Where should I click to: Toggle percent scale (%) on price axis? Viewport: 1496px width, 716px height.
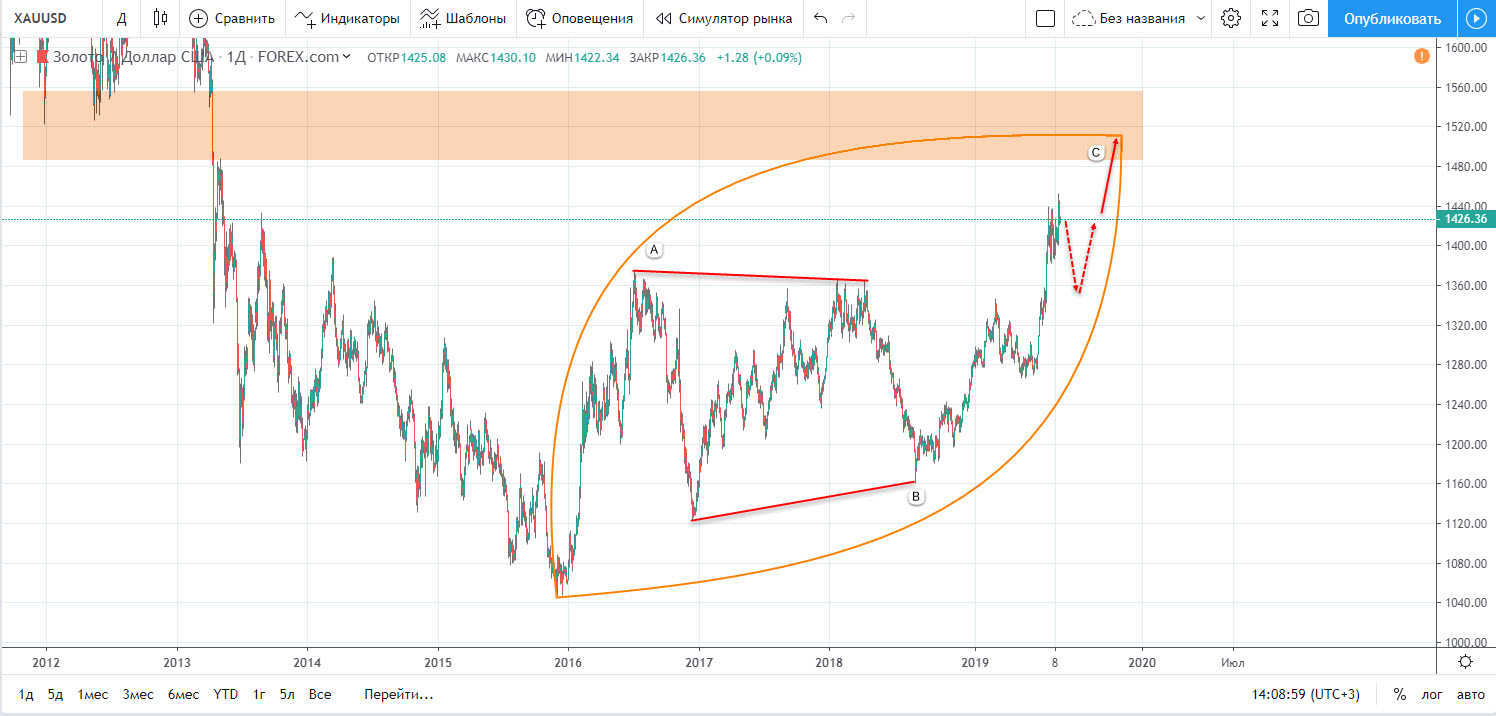1400,694
